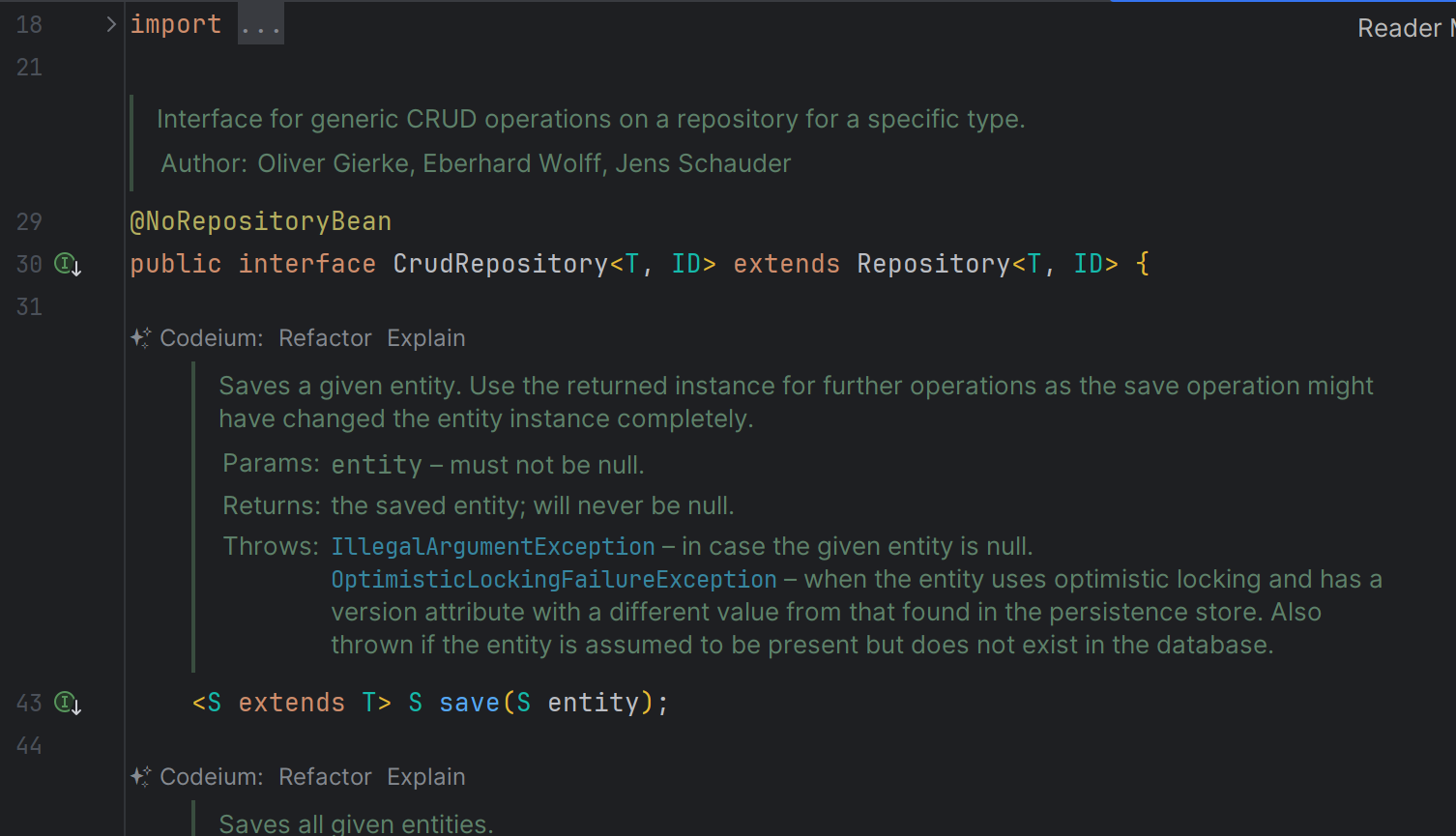Viewport: 1456px width, 836px height.
Task: Click line number 18 in the gutter
Action: click(29, 24)
